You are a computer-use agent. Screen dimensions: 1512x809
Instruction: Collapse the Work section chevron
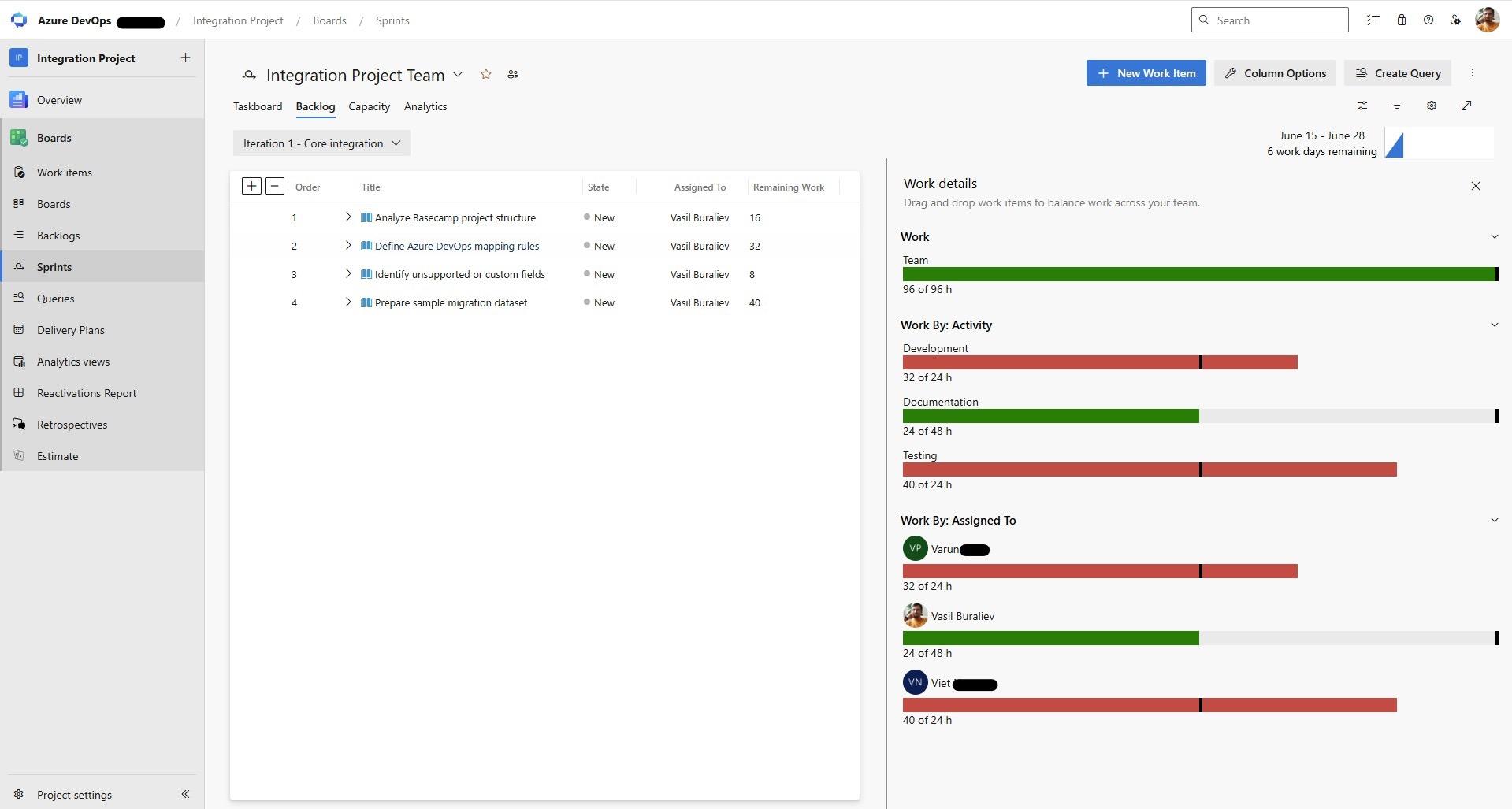(1494, 236)
